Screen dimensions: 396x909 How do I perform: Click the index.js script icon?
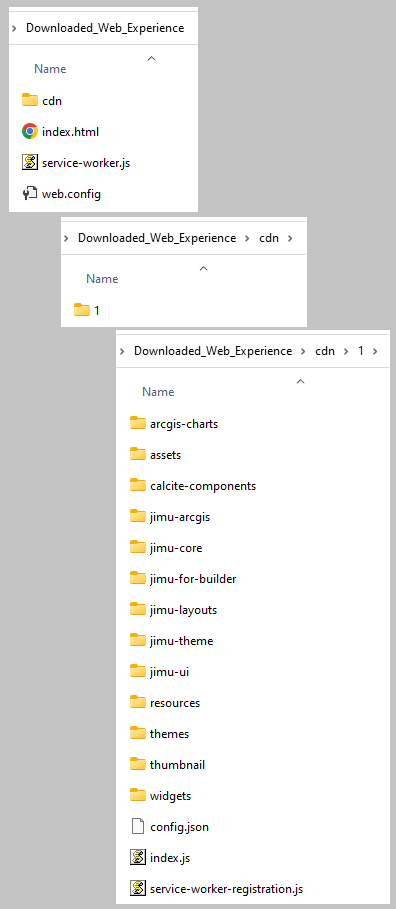click(x=138, y=857)
